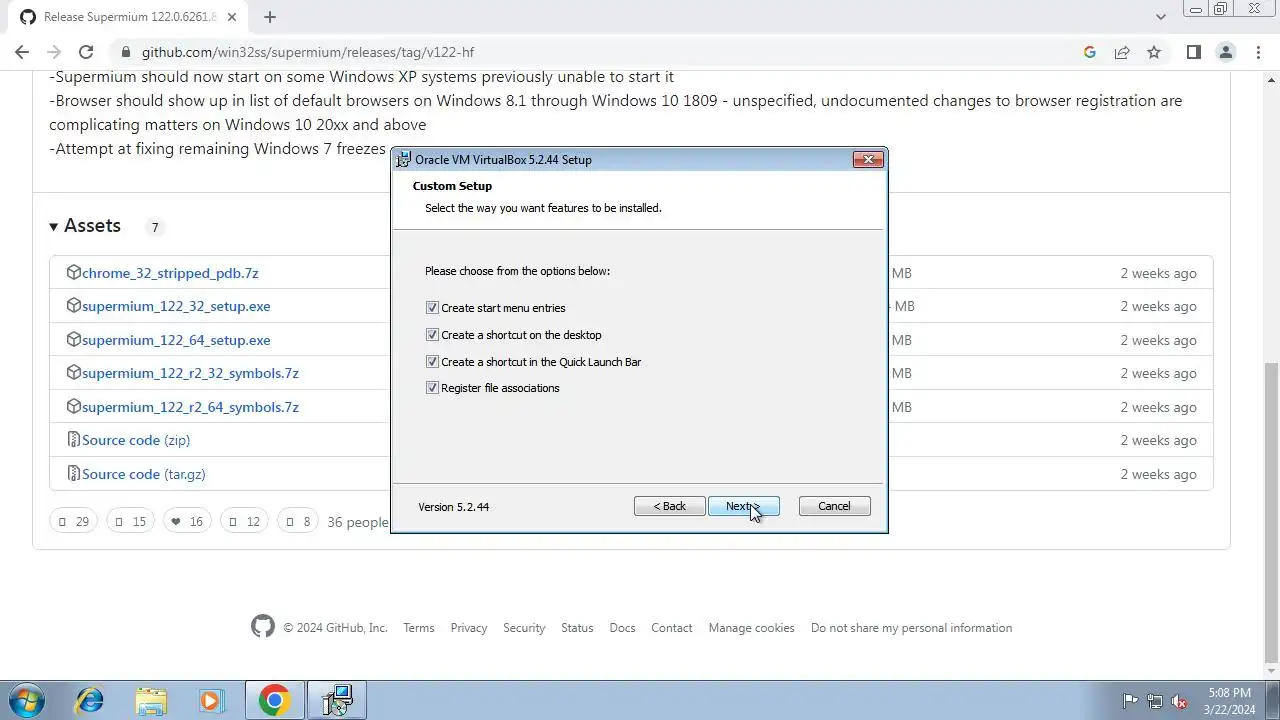The width and height of the screenshot is (1280, 720).
Task: Go back with the < Back button
Action: point(669,506)
